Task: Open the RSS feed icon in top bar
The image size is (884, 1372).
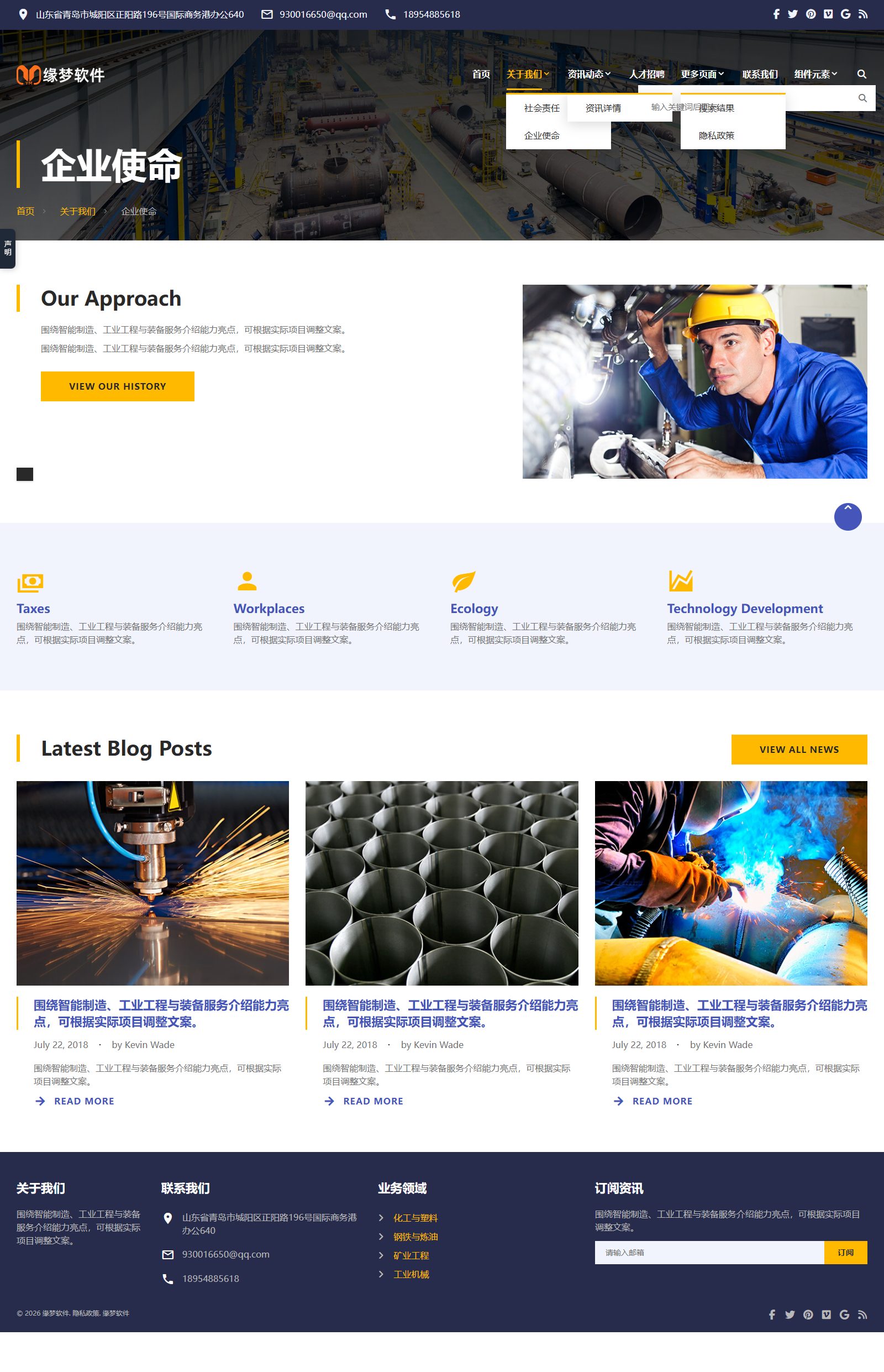Action: [863, 14]
